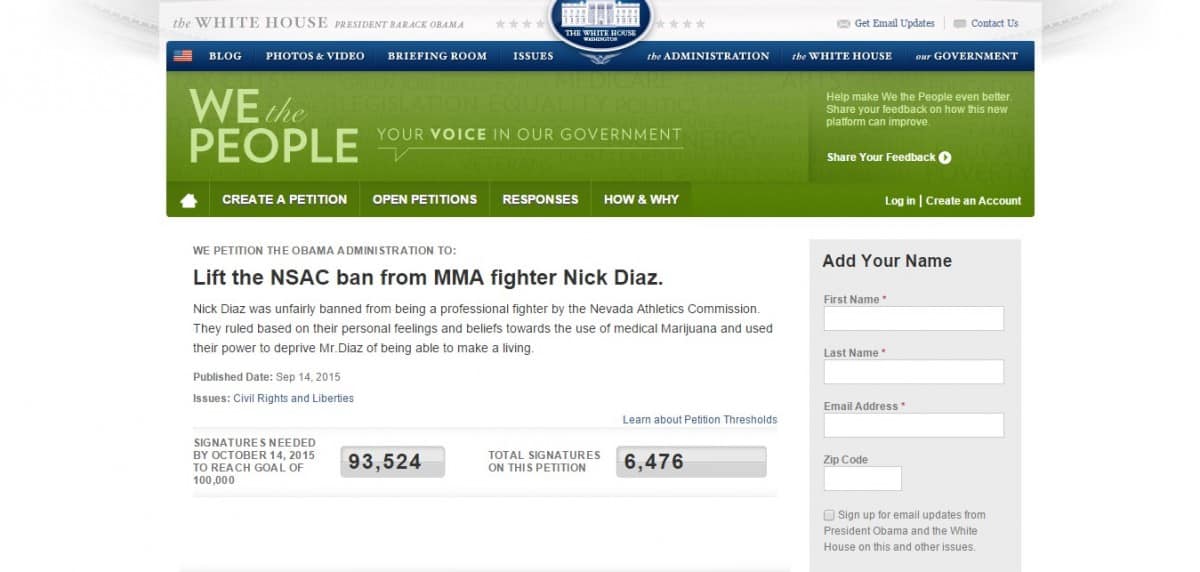The height and width of the screenshot is (572, 1200).
Task: Click the US flag icon in navigation bar
Action: click(x=182, y=56)
